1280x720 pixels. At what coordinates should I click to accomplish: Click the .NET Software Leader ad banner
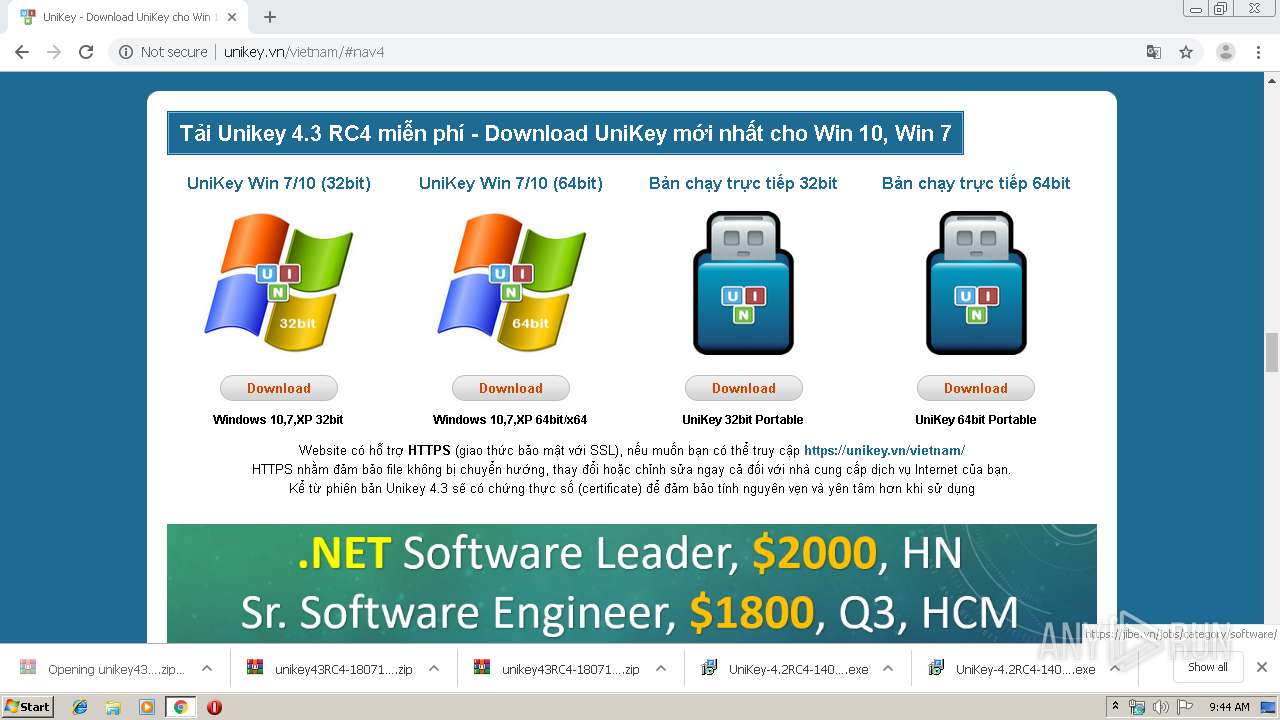pyautogui.click(x=632, y=584)
